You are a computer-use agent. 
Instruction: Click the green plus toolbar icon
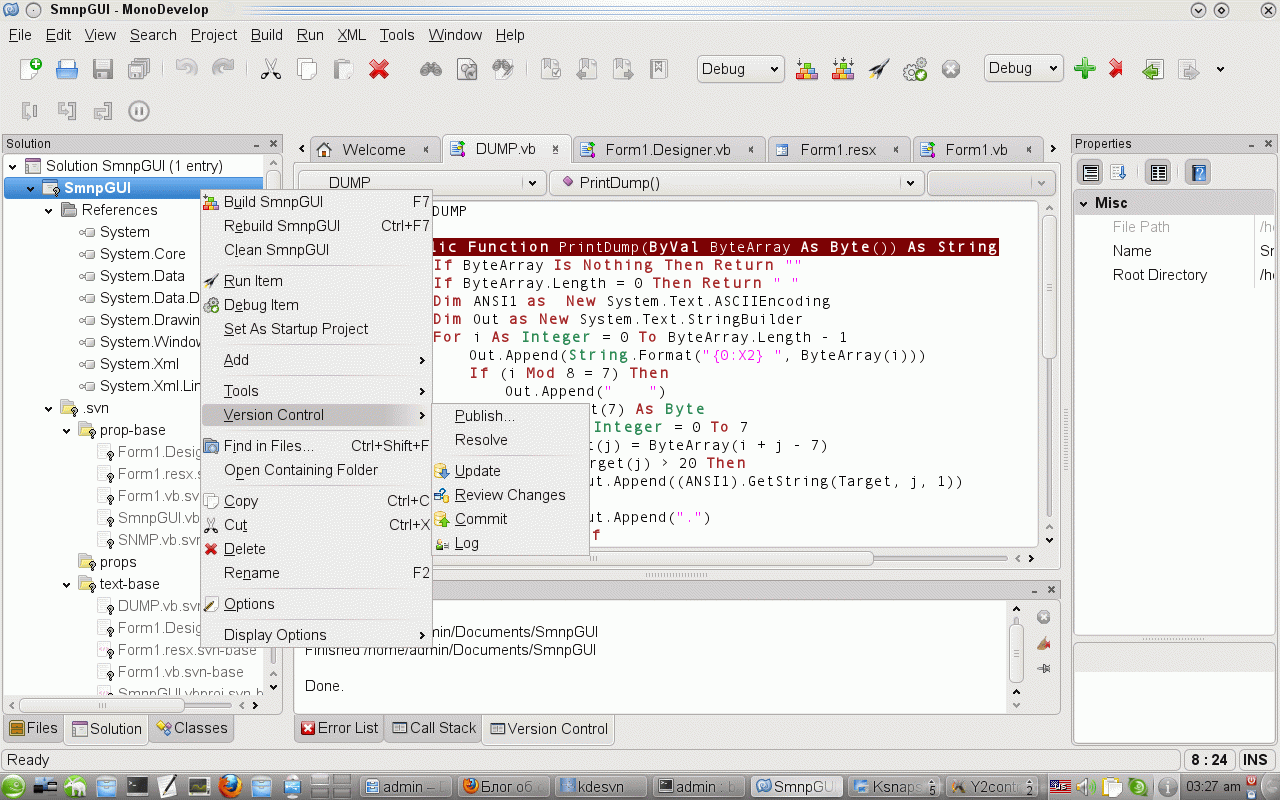[x=1085, y=69]
